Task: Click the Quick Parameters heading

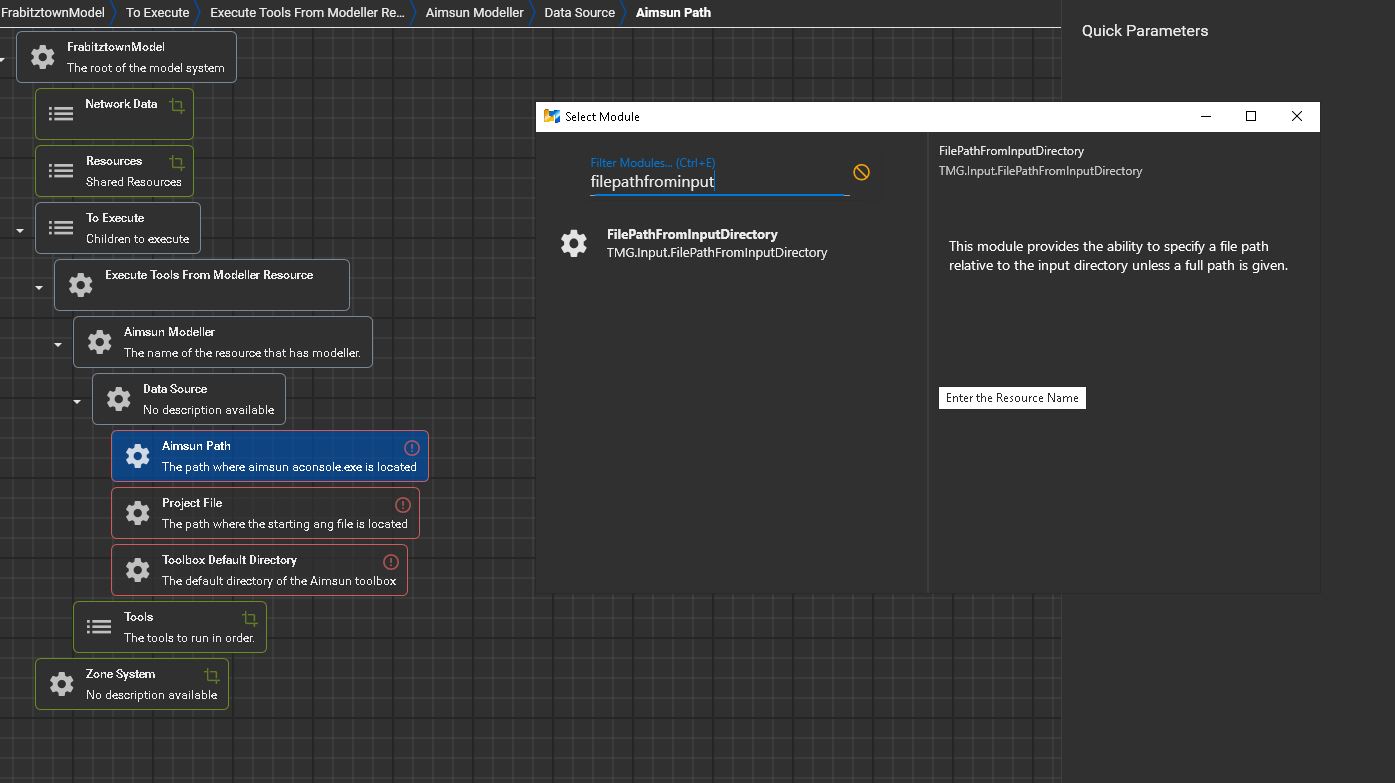Action: click(1145, 31)
